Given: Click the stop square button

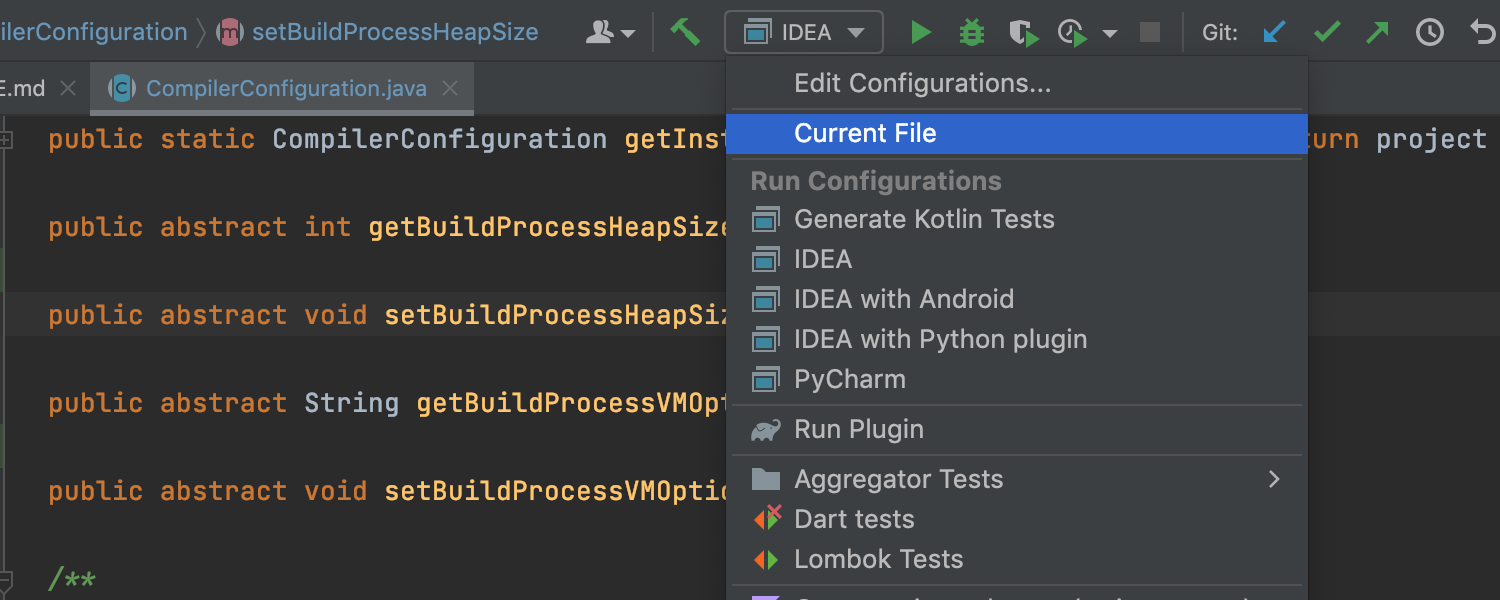Looking at the screenshot, I should pyautogui.click(x=1150, y=33).
